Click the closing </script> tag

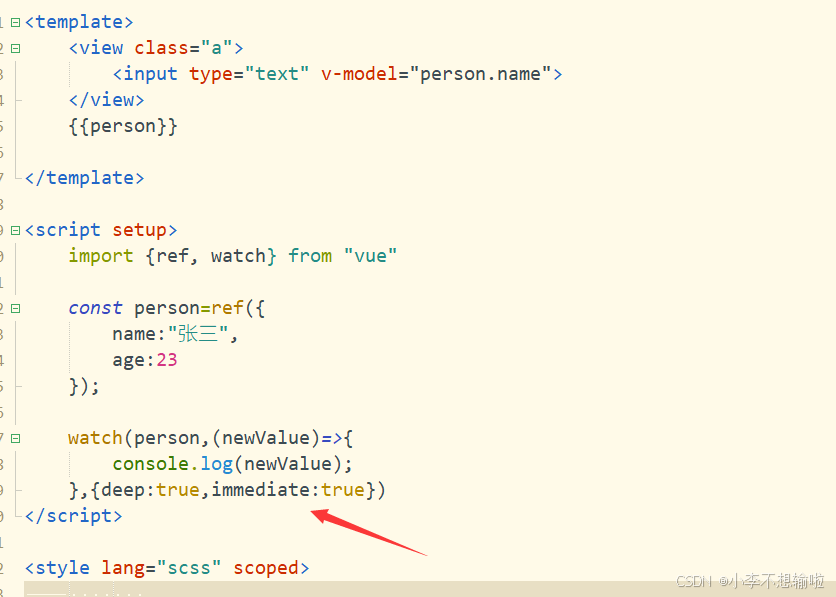pos(74,517)
